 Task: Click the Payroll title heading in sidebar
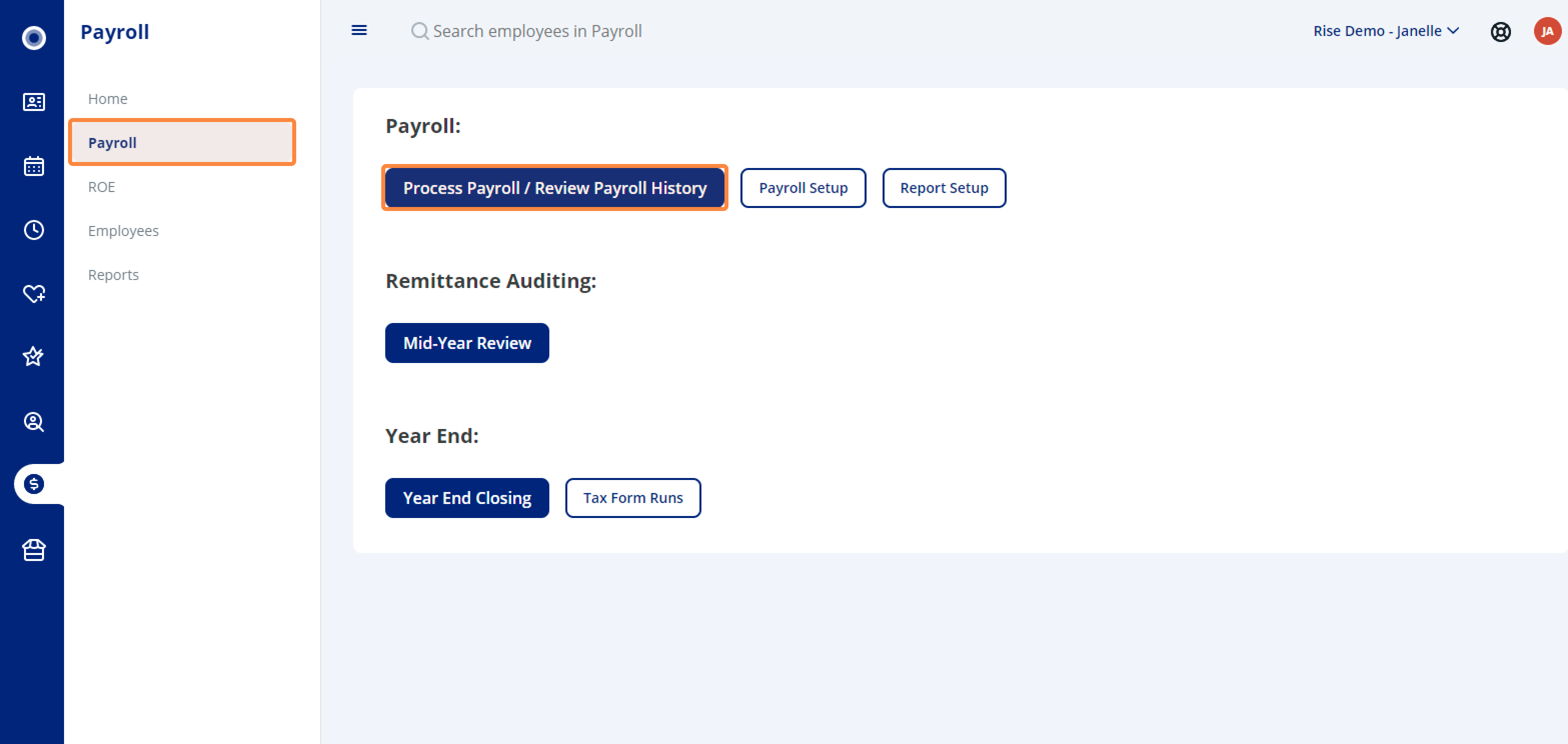(115, 31)
